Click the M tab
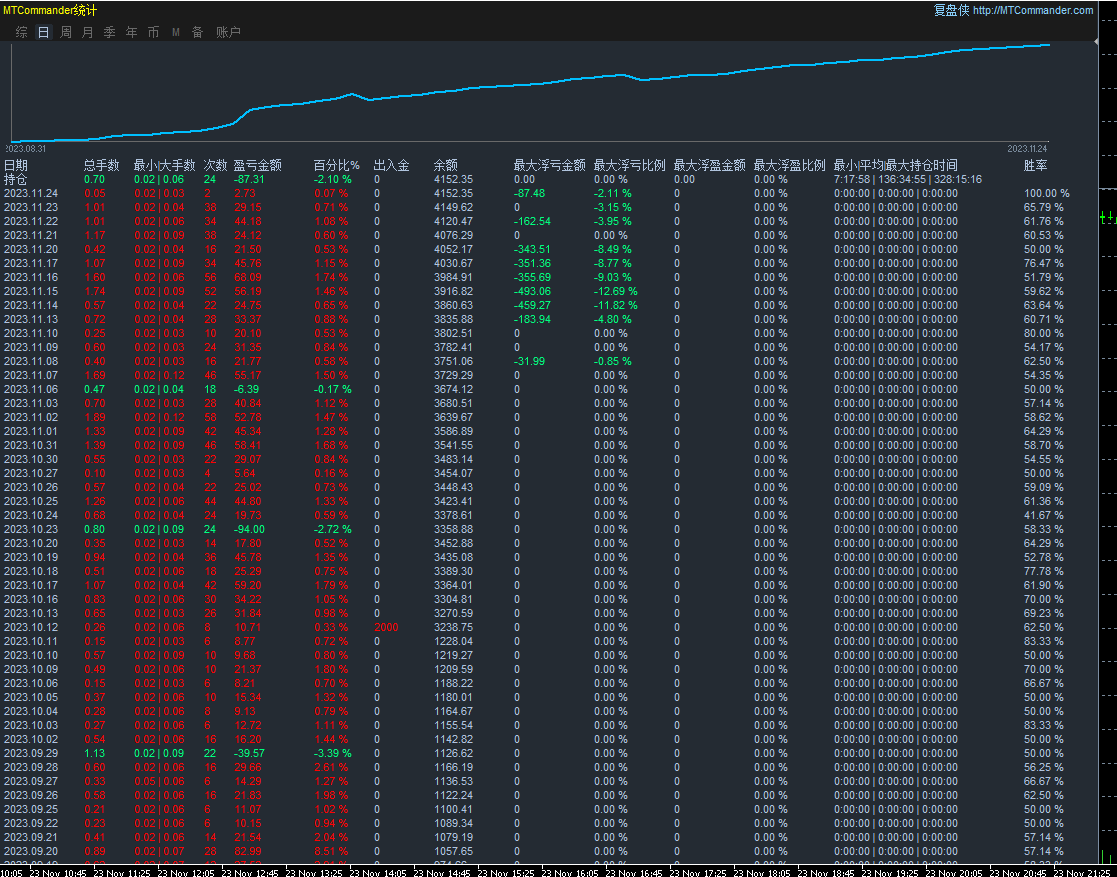The image size is (1117, 877). [x=175, y=32]
